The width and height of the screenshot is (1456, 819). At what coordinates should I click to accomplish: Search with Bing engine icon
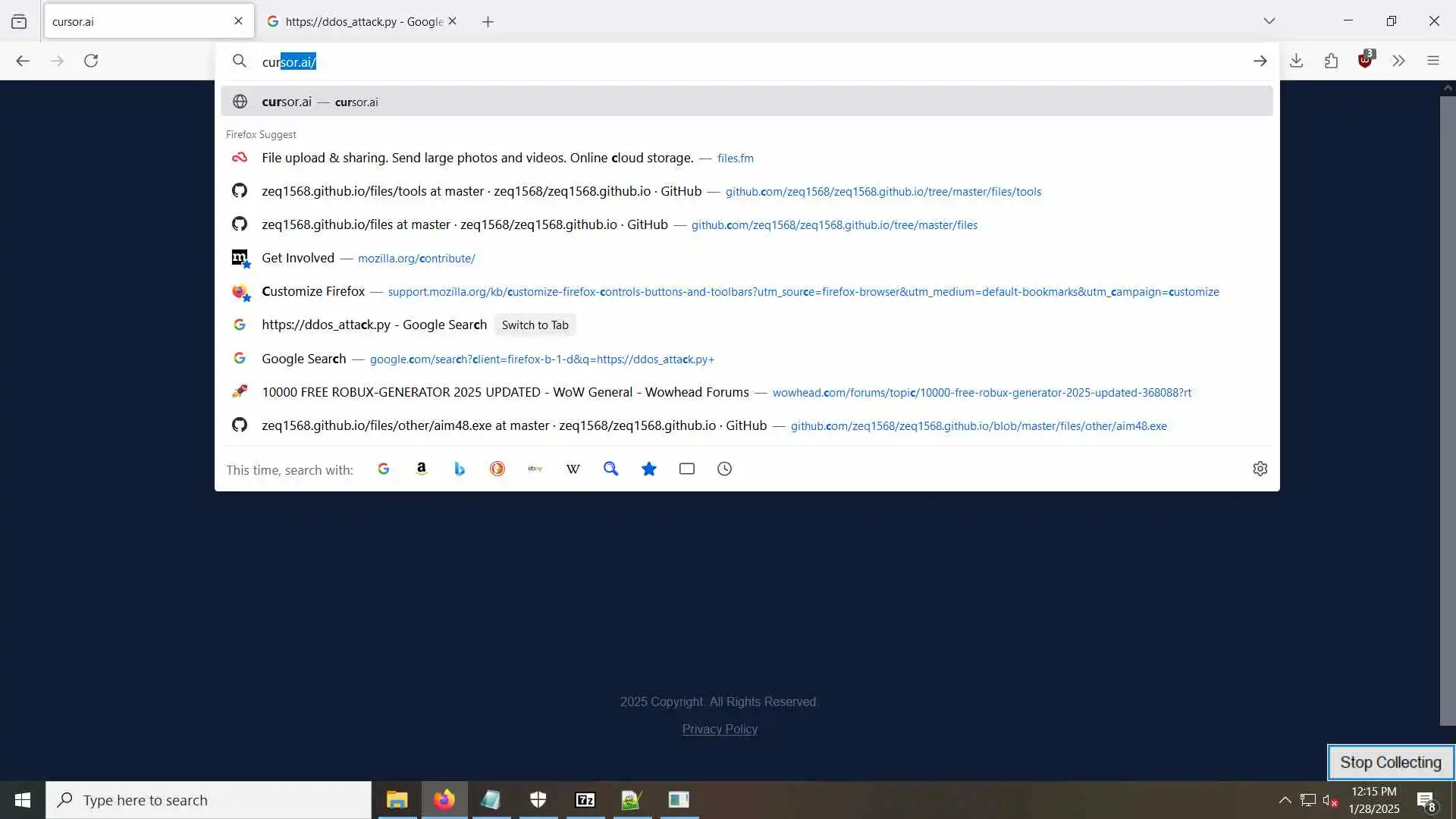click(460, 469)
